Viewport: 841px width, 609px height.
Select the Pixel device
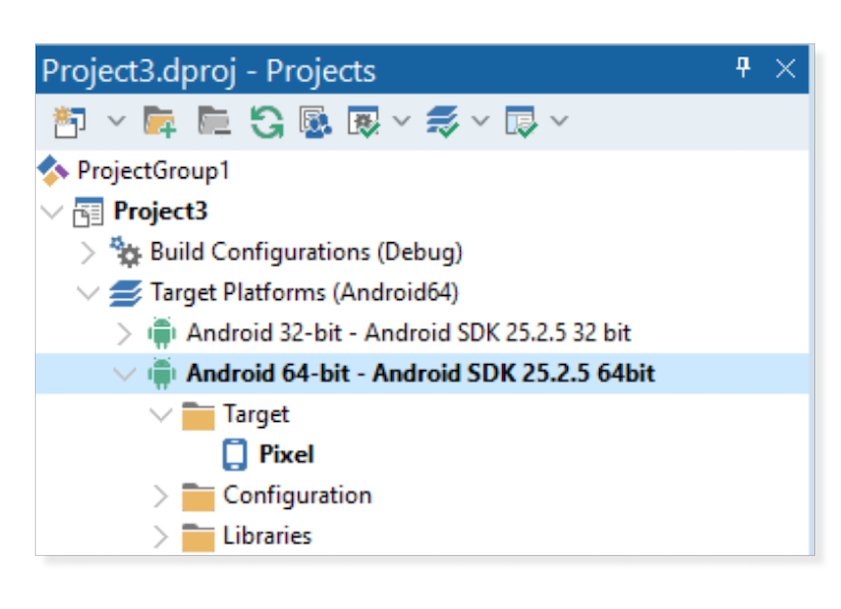click(287, 455)
